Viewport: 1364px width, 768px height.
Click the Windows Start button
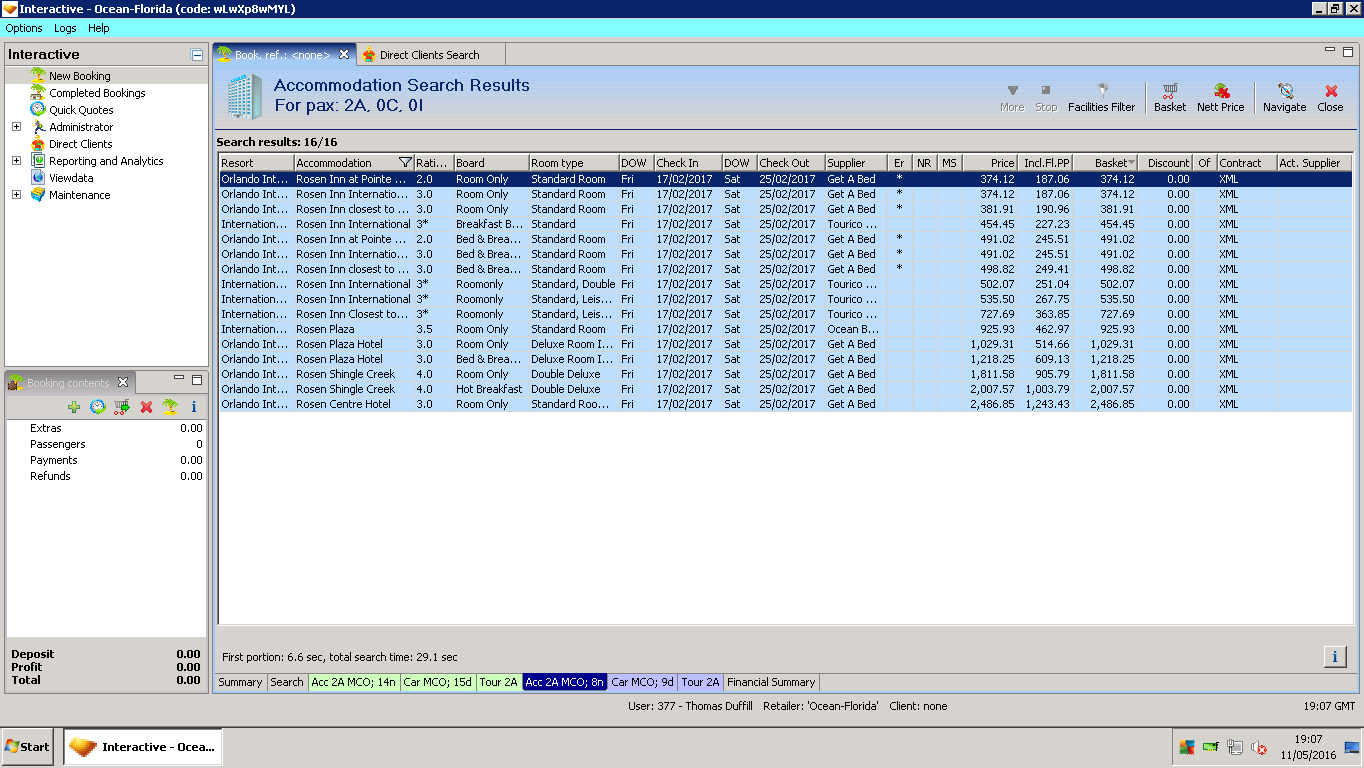[x=28, y=746]
